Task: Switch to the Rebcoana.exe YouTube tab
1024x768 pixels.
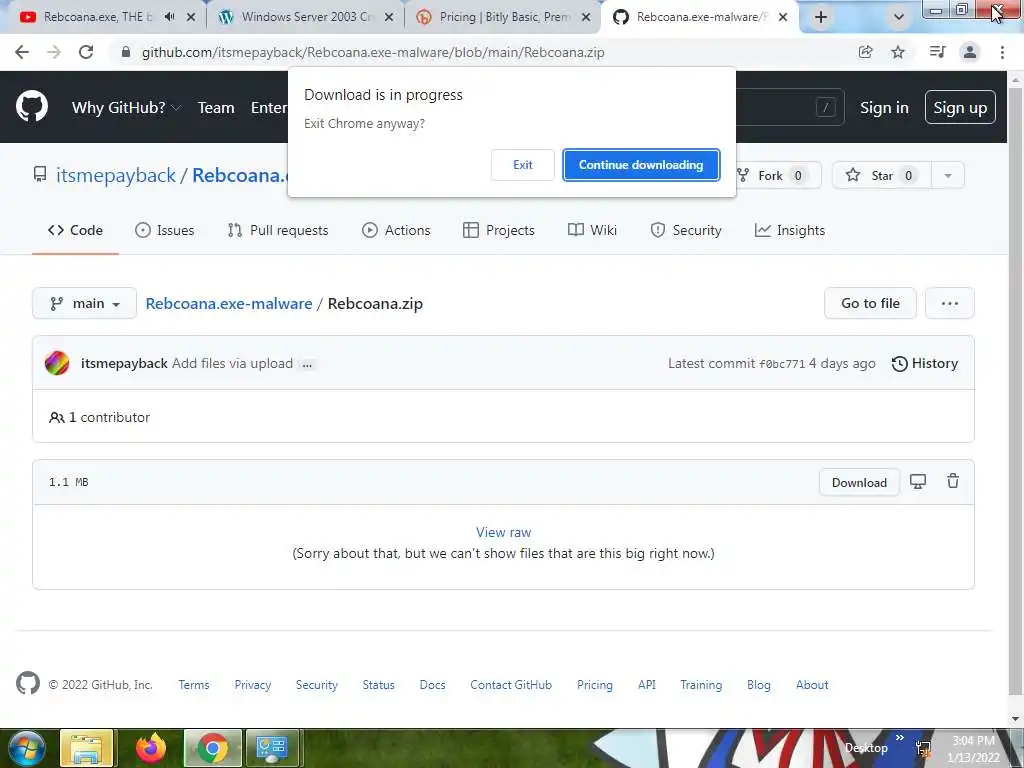Action: pyautogui.click(x=98, y=17)
